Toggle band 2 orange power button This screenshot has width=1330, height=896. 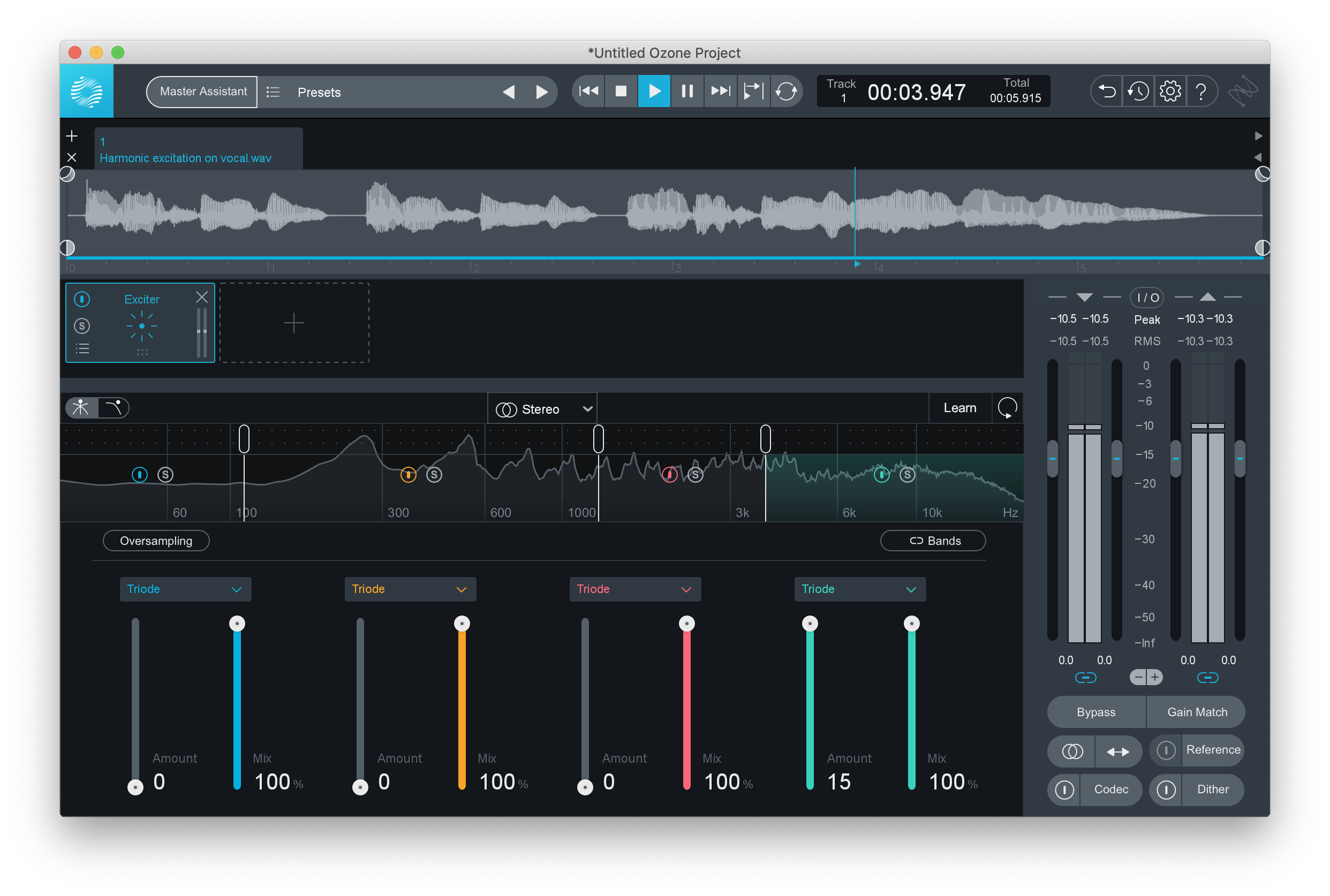(x=408, y=474)
